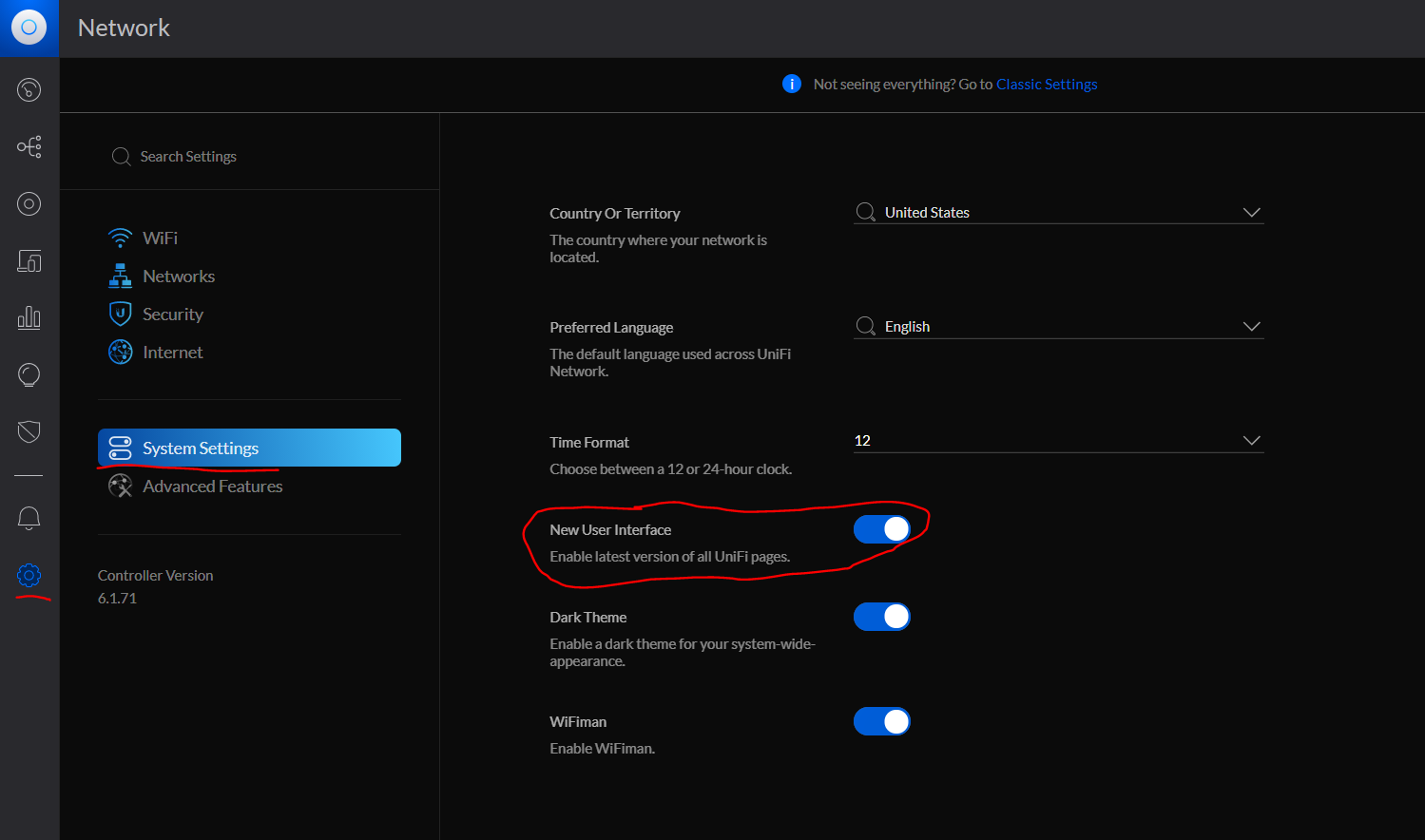Image resolution: width=1425 pixels, height=840 pixels.
Task: Select WiFi in settings menu
Action: pyautogui.click(x=160, y=238)
